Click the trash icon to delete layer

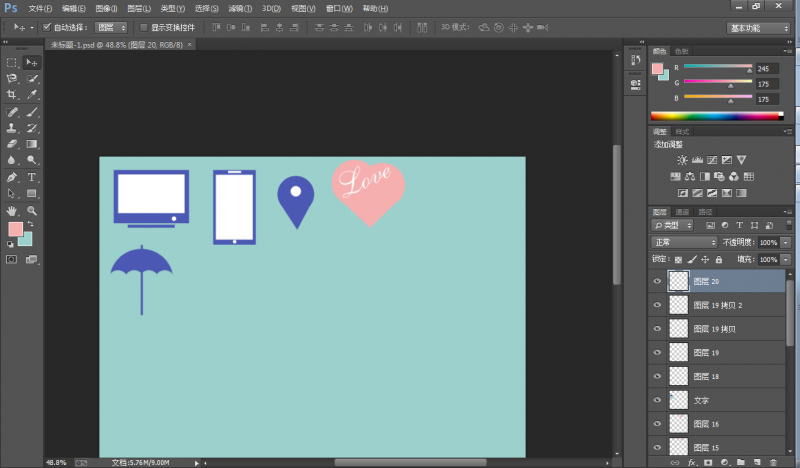coord(773,463)
